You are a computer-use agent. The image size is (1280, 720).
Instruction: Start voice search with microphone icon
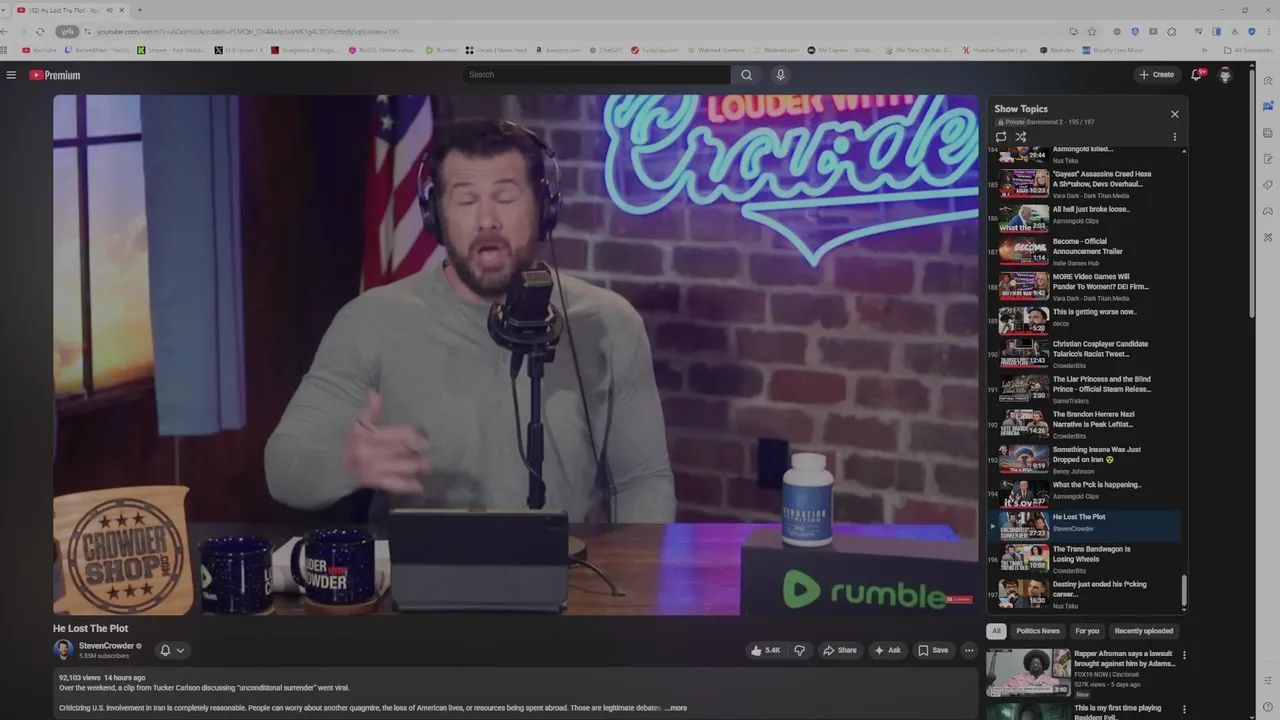click(781, 75)
